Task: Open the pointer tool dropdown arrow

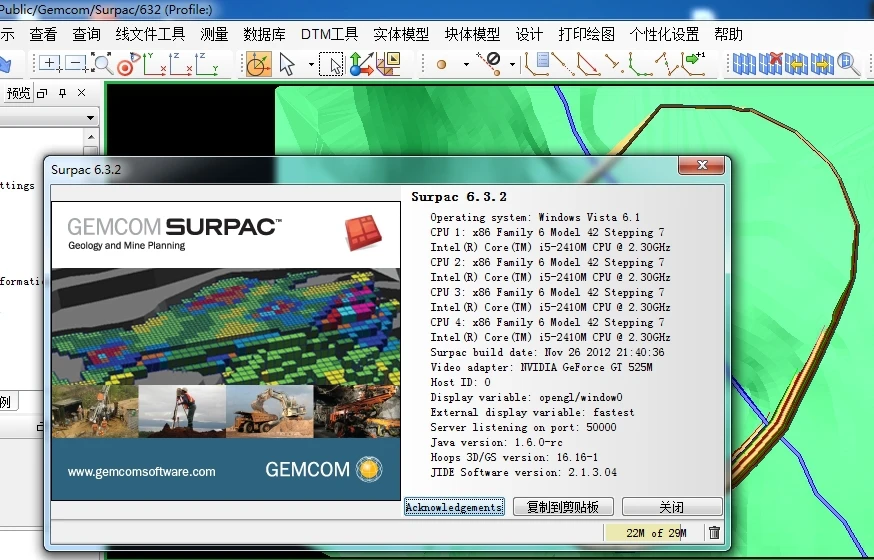Action: point(311,65)
